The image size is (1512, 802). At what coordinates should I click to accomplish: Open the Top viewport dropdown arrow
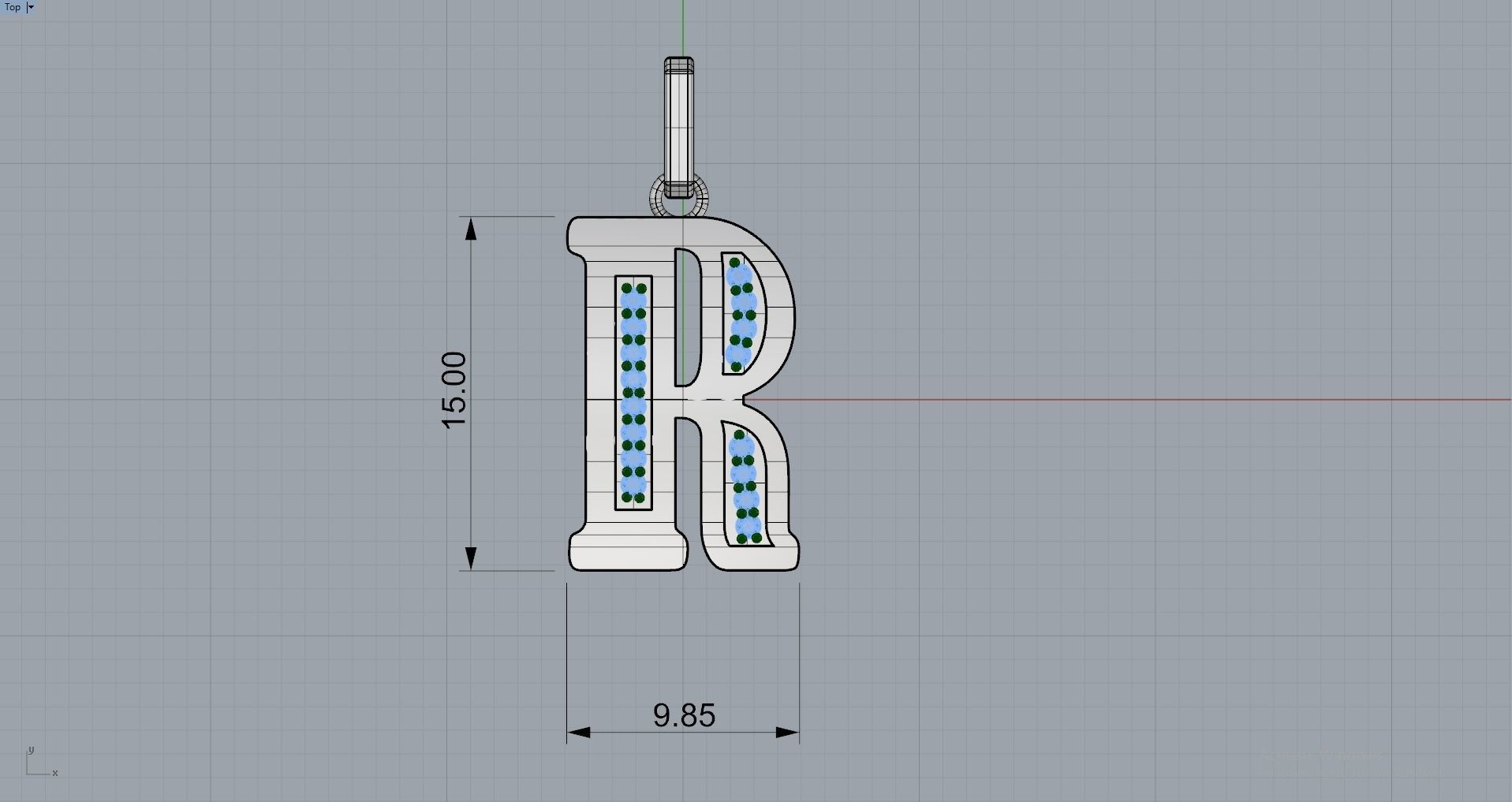click(x=31, y=7)
